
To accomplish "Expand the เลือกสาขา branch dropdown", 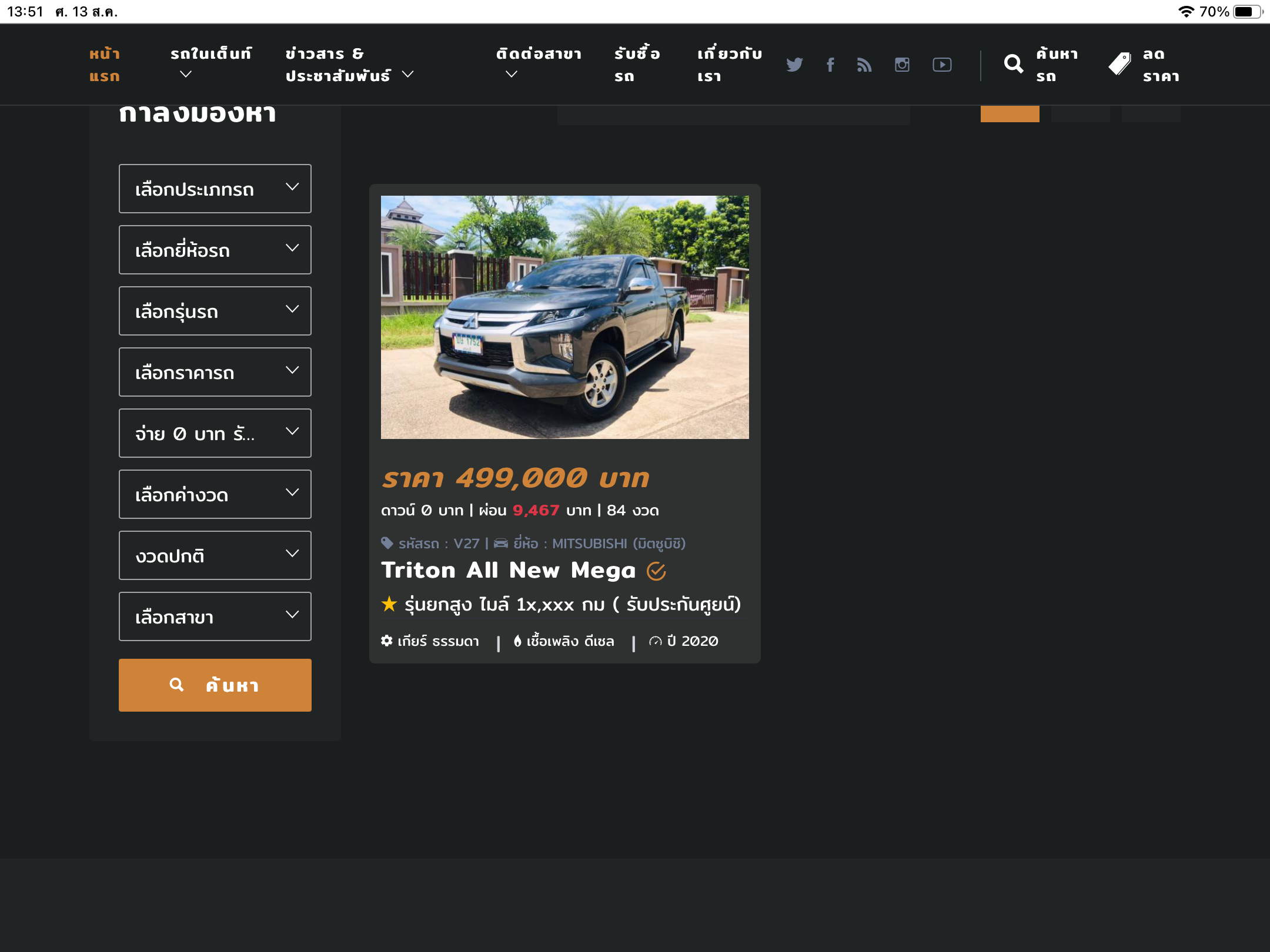I will 215,616.
